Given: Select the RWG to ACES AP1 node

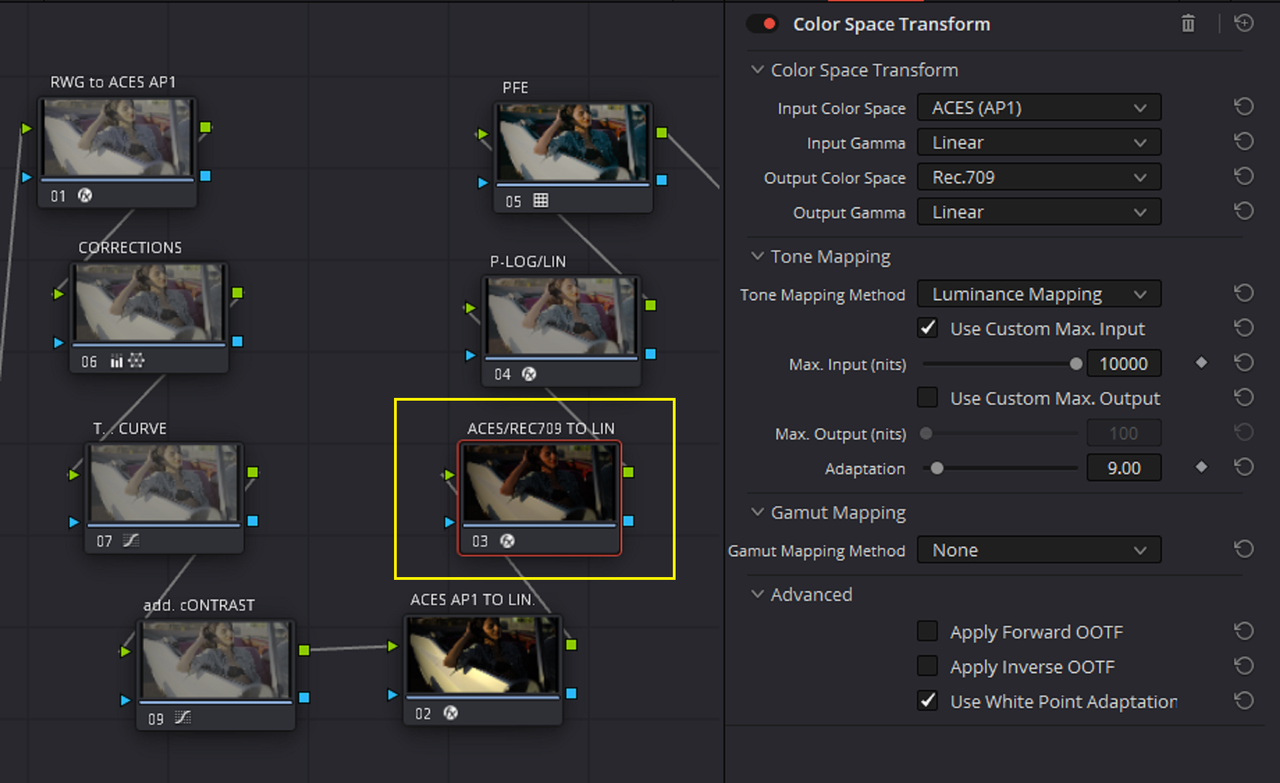Looking at the screenshot, I should click(118, 152).
